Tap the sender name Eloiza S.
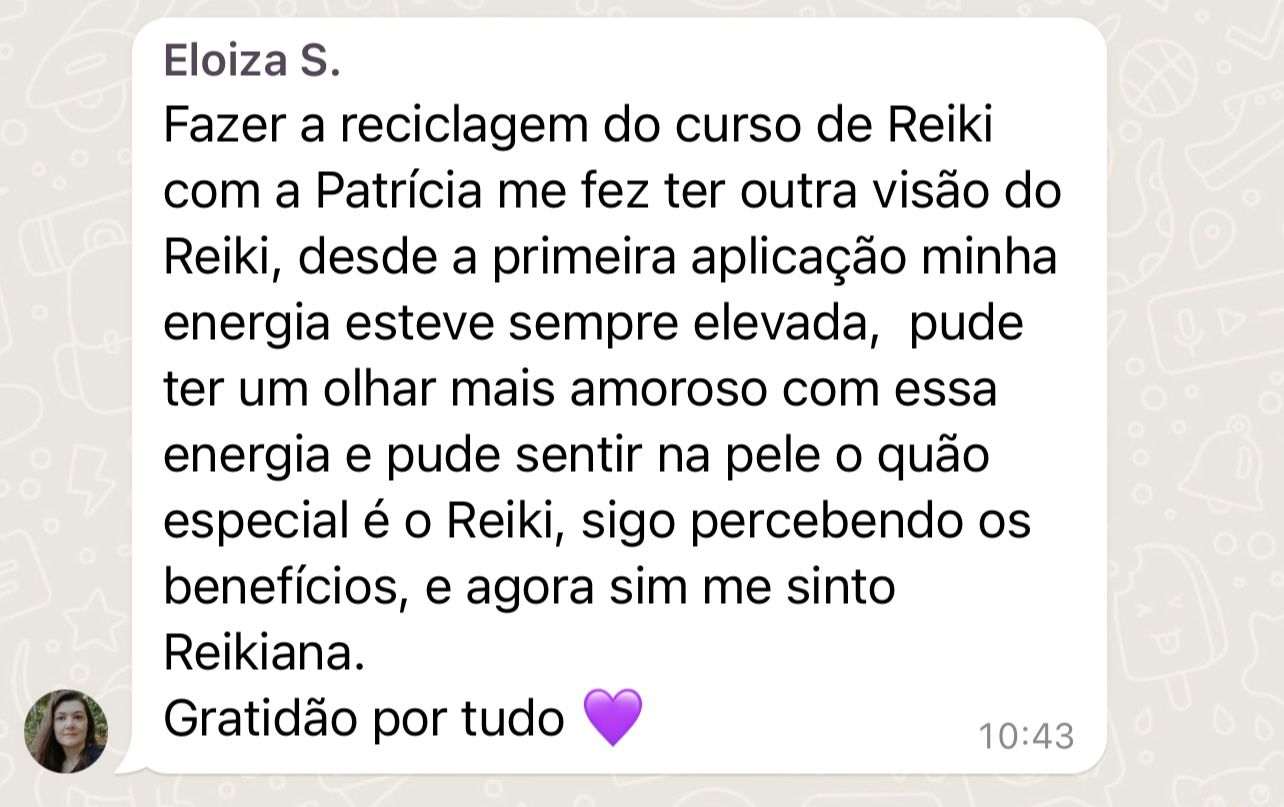Image resolution: width=1284 pixels, height=807 pixels. [252, 62]
